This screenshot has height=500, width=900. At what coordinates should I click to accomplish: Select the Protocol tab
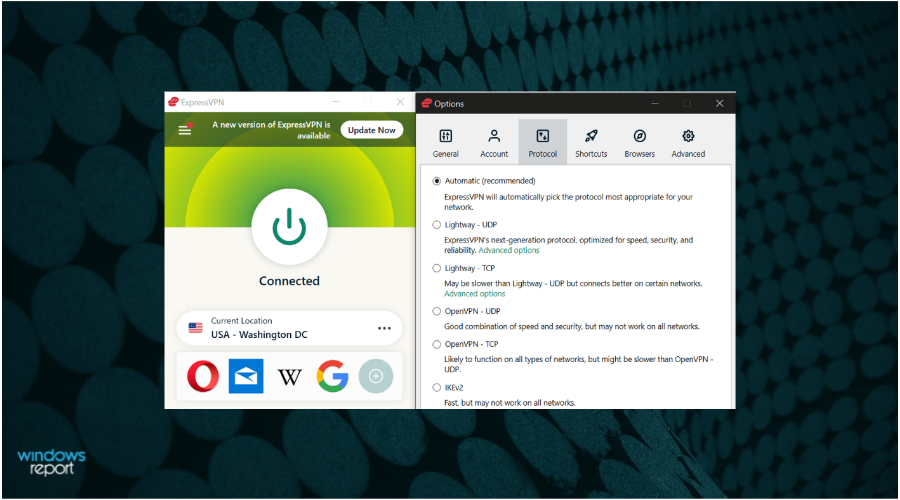coord(542,142)
